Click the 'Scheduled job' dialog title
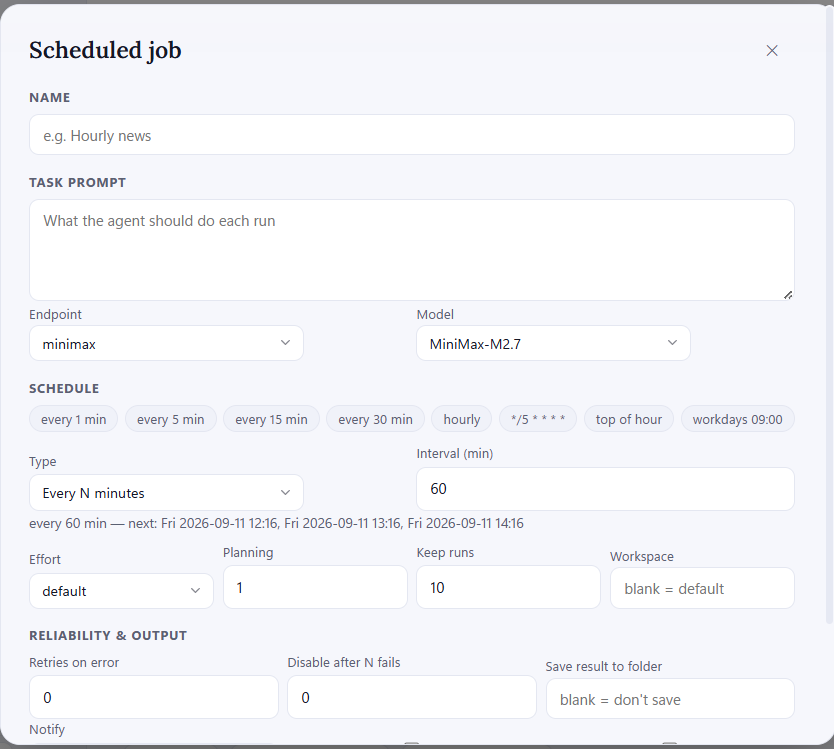This screenshot has width=834, height=749. pos(105,51)
